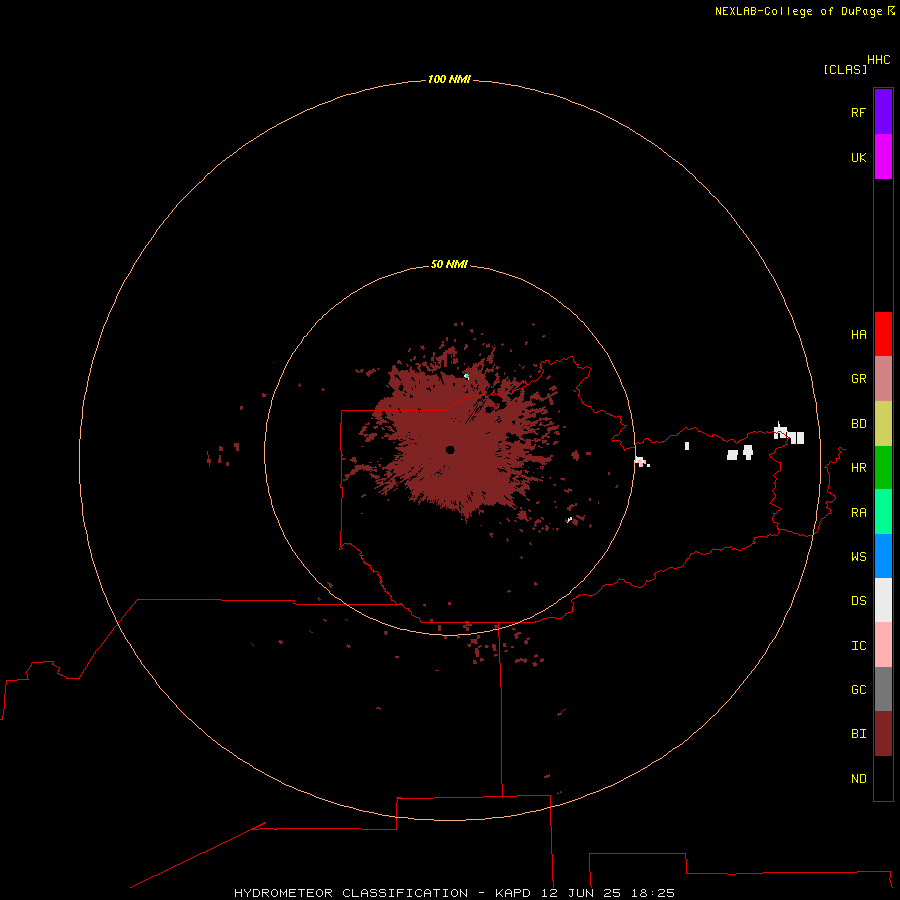Select the GC gray legend swatch
The width and height of the screenshot is (900, 900).
883,689
